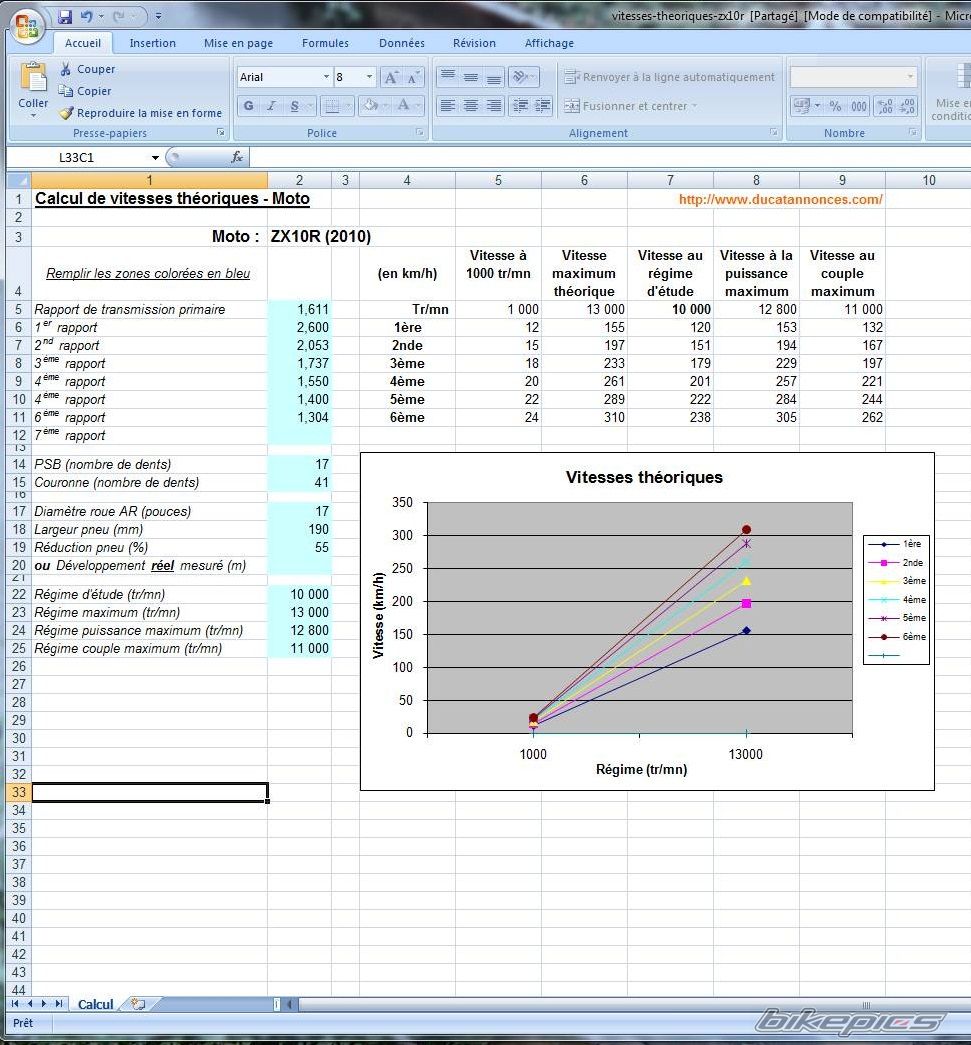This screenshot has height=1045, width=971.
Task: Decrease cell indent
Action: pyautogui.click(x=520, y=106)
